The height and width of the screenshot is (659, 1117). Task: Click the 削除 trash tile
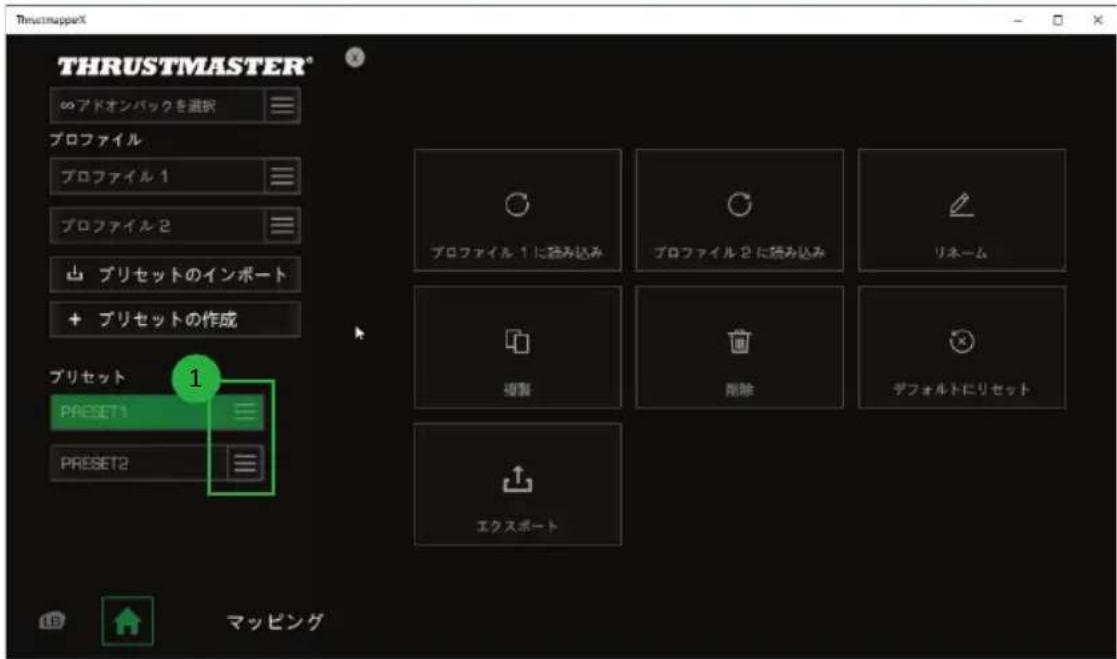pyautogui.click(x=739, y=348)
